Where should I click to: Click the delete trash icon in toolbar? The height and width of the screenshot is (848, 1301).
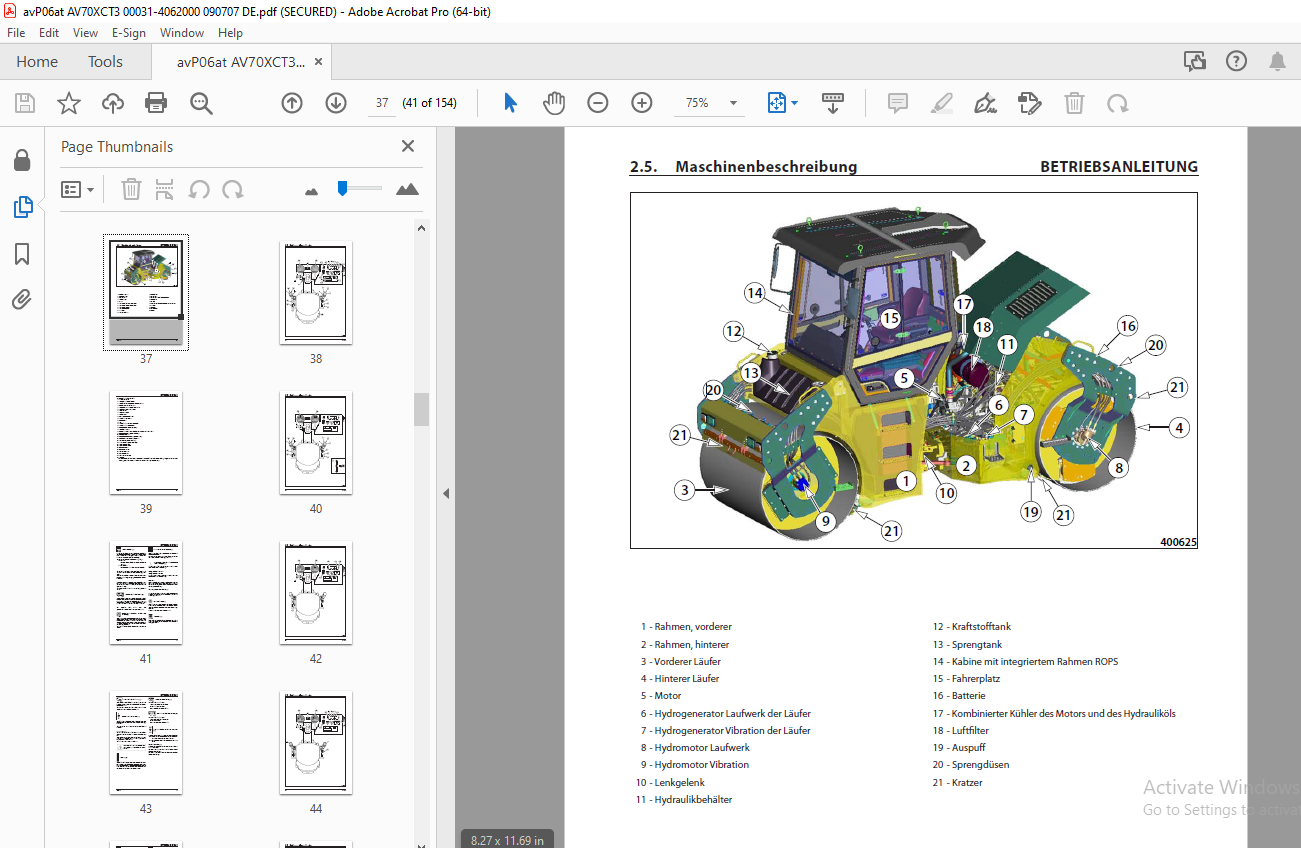pos(1074,103)
